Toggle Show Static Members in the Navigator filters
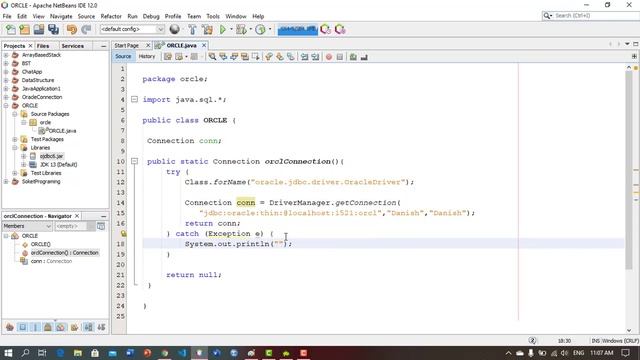This screenshot has height=360, width=640. tap(35, 327)
